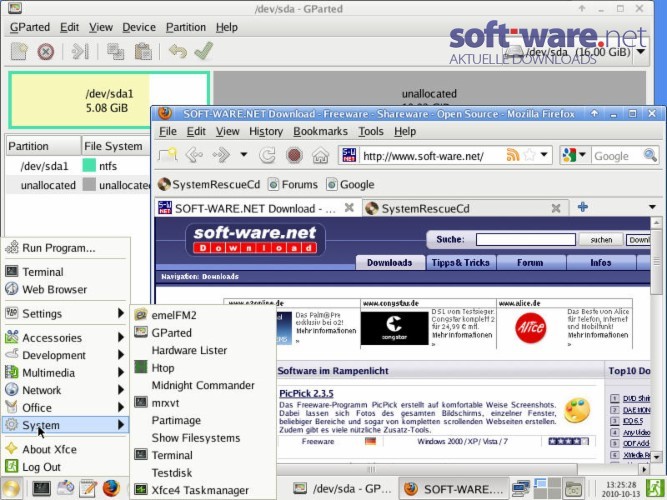
Task: Launch terminal icon on bottom panel
Action: click(41, 489)
